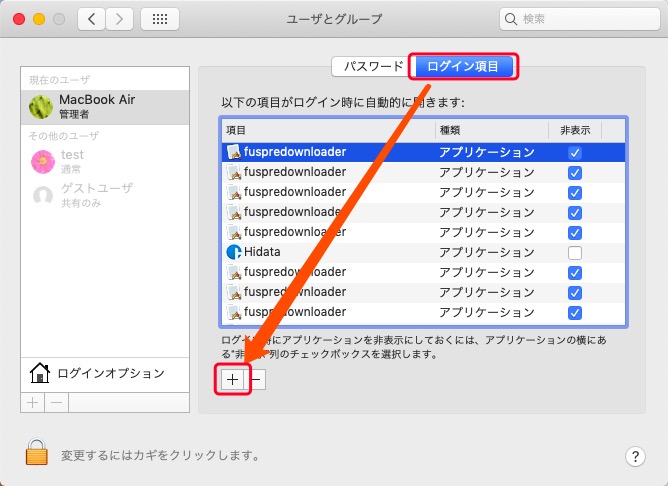Image resolution: width=668 pixels, height=486 pixels.
Task: Show all preferences with the grid button
Action: pos(160,19)
